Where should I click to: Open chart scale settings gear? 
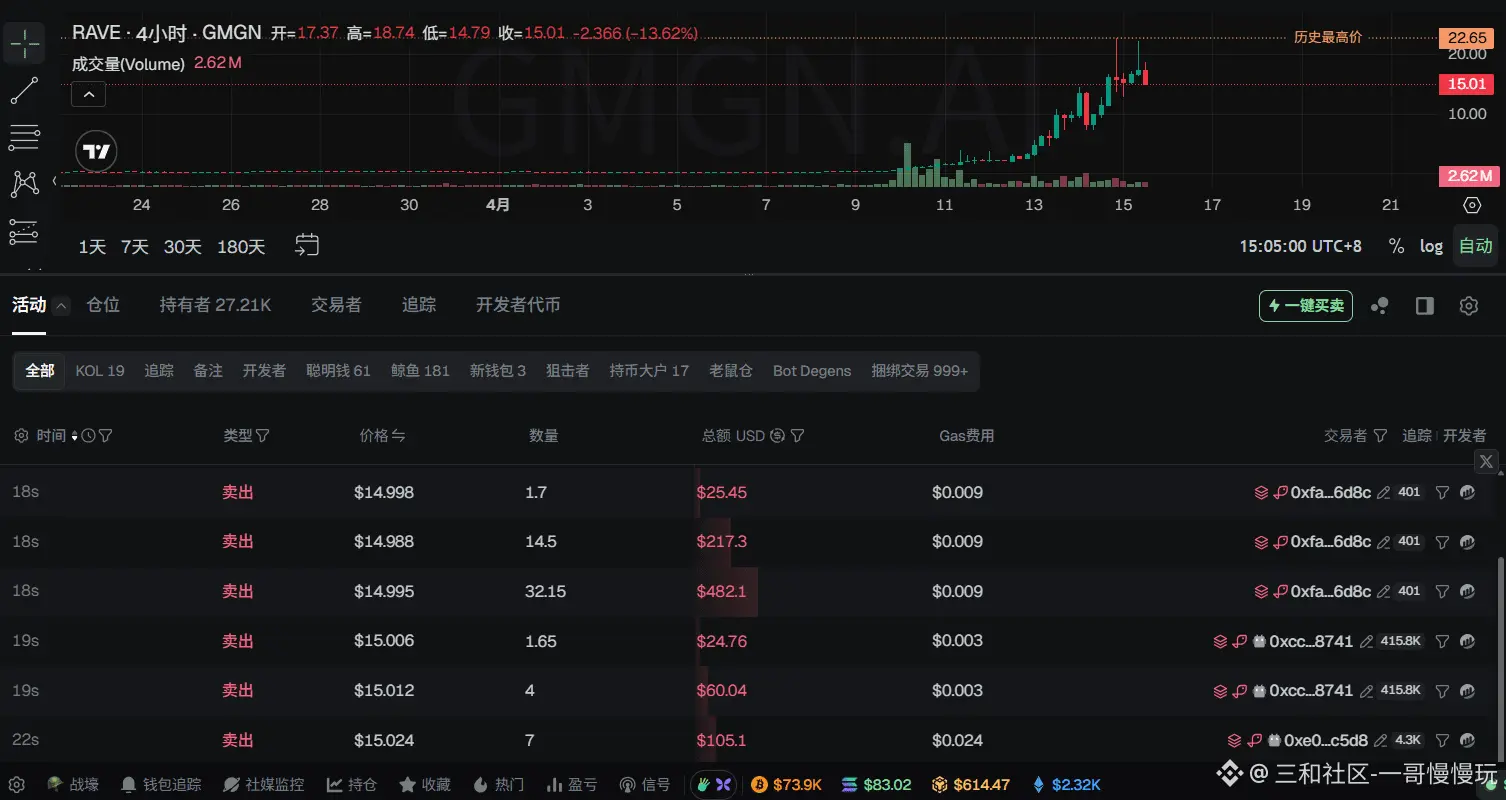(1471, 205)
